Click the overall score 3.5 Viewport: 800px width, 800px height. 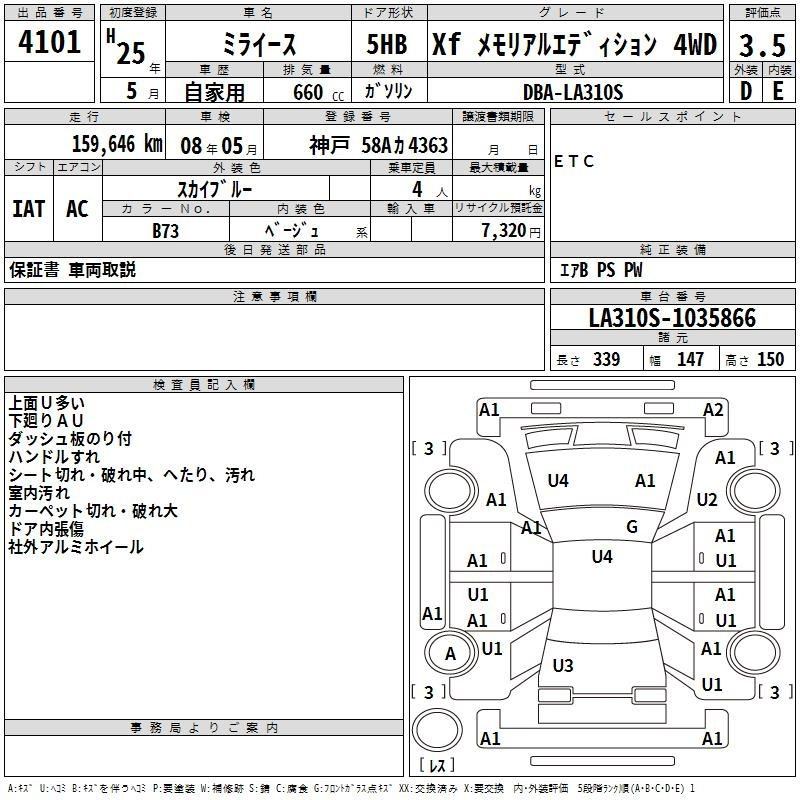pos(761,45)
